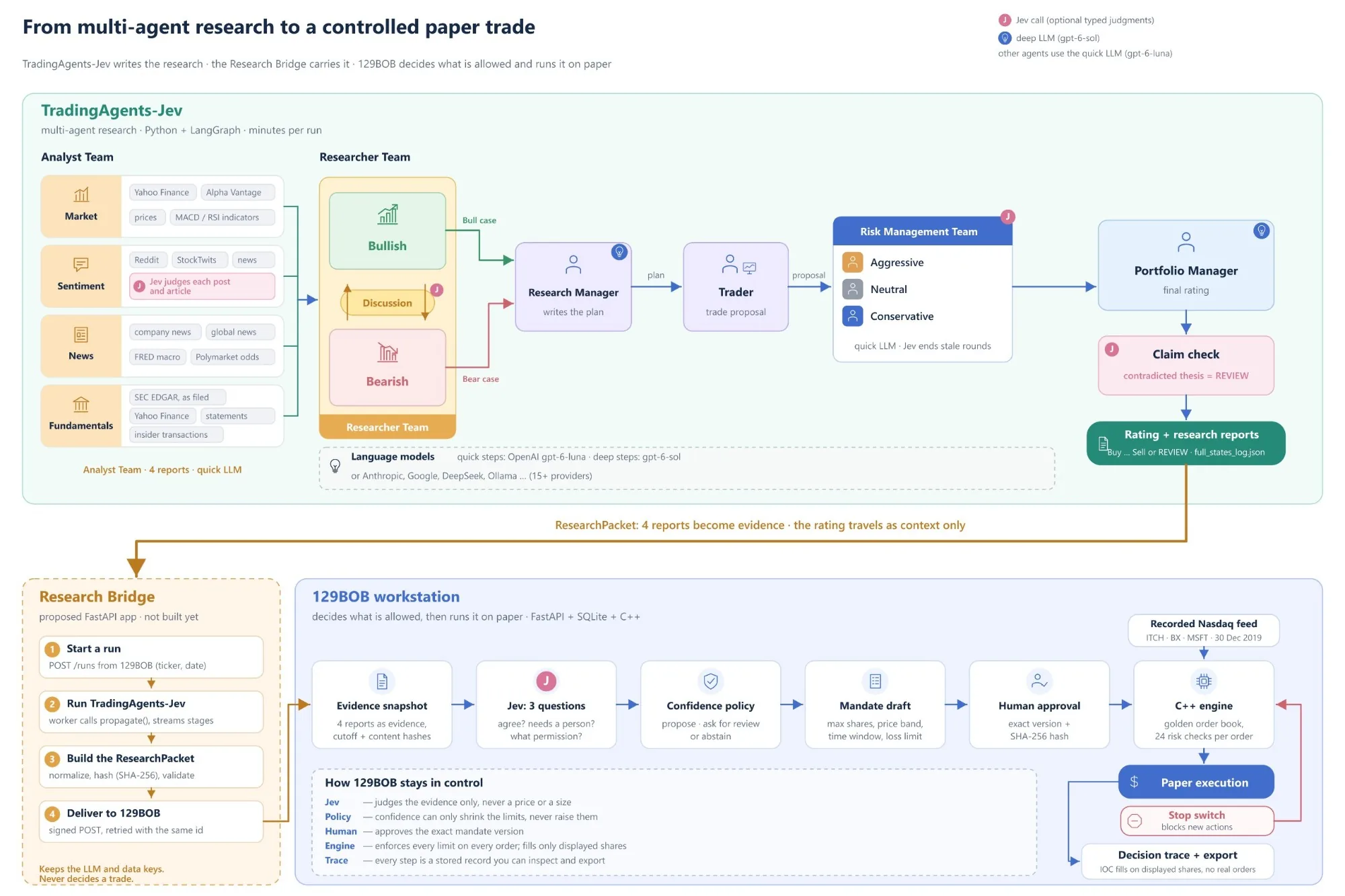The height and width of the screenshot is (896, 1345).
Task: Click the Stop switch circle icon
Action: pyautogui.click(x=1135, y=821)
